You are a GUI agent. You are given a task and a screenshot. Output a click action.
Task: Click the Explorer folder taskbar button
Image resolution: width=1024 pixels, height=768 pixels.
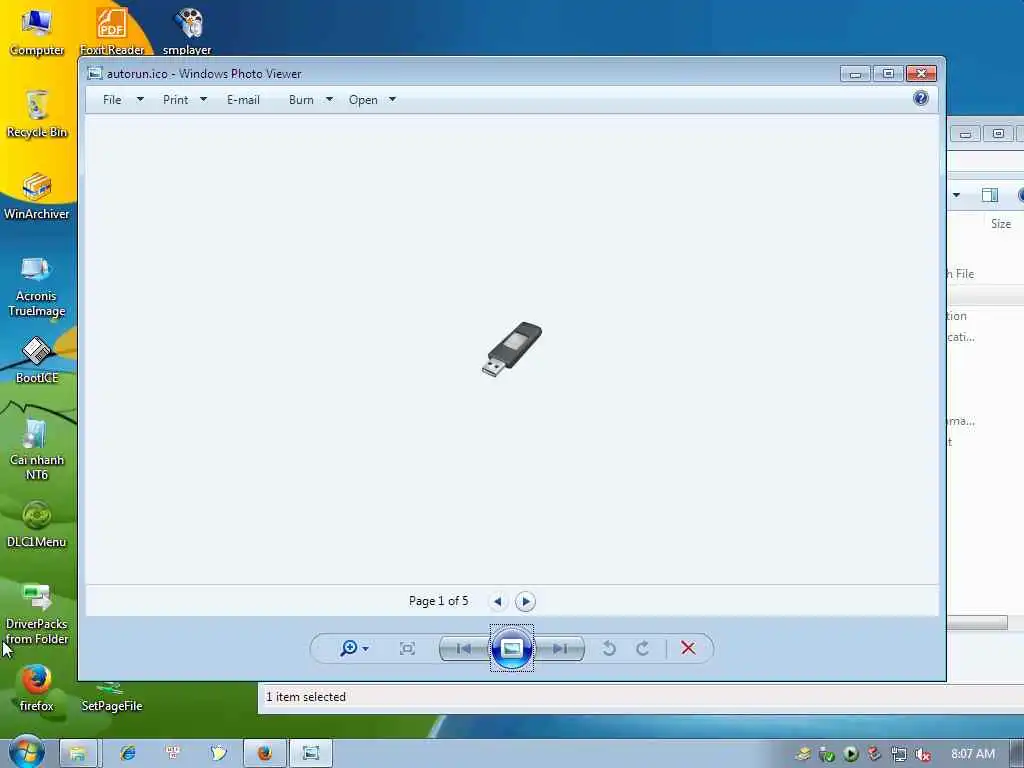point(78,753)
